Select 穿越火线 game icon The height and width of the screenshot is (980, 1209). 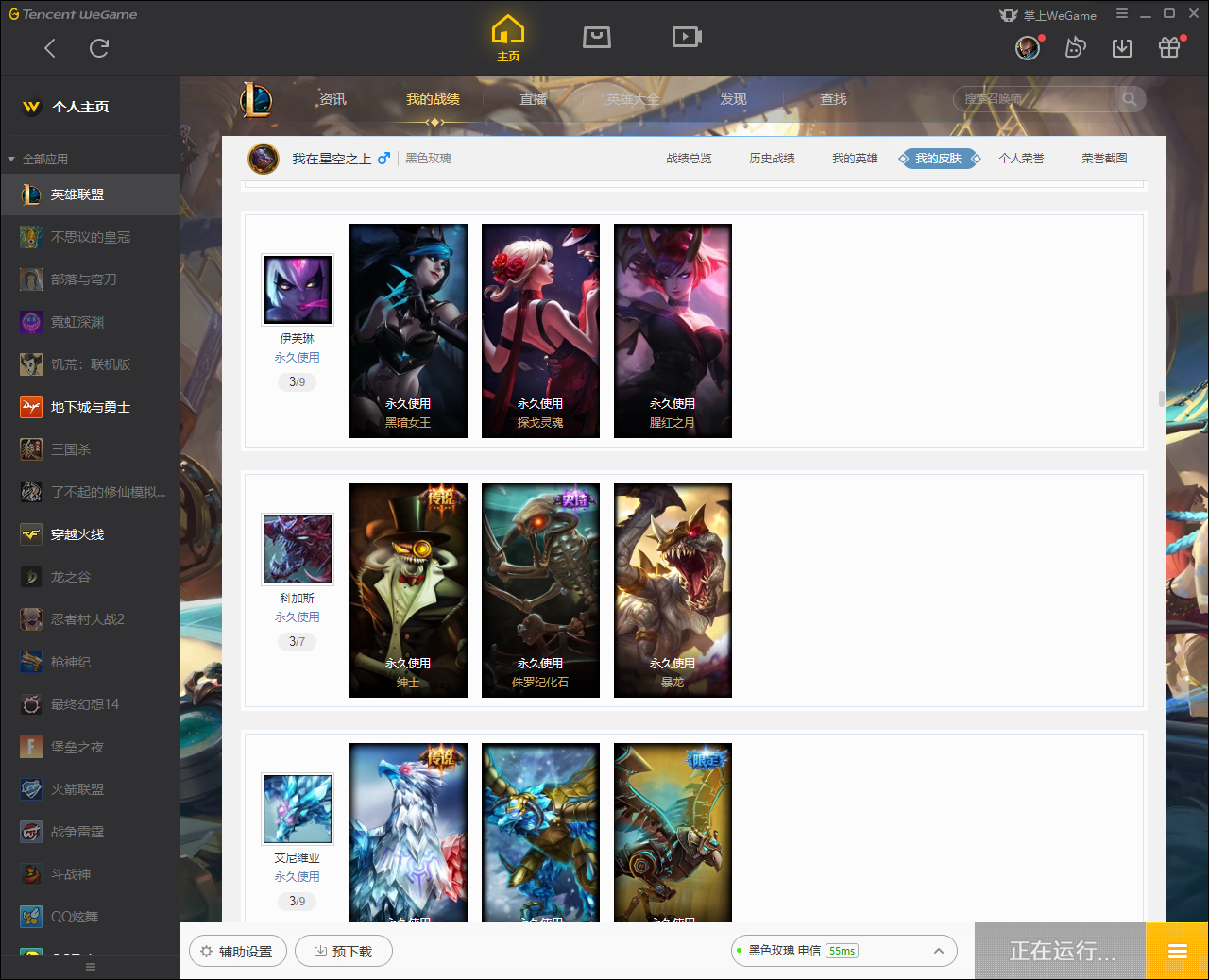pos(31,534)
